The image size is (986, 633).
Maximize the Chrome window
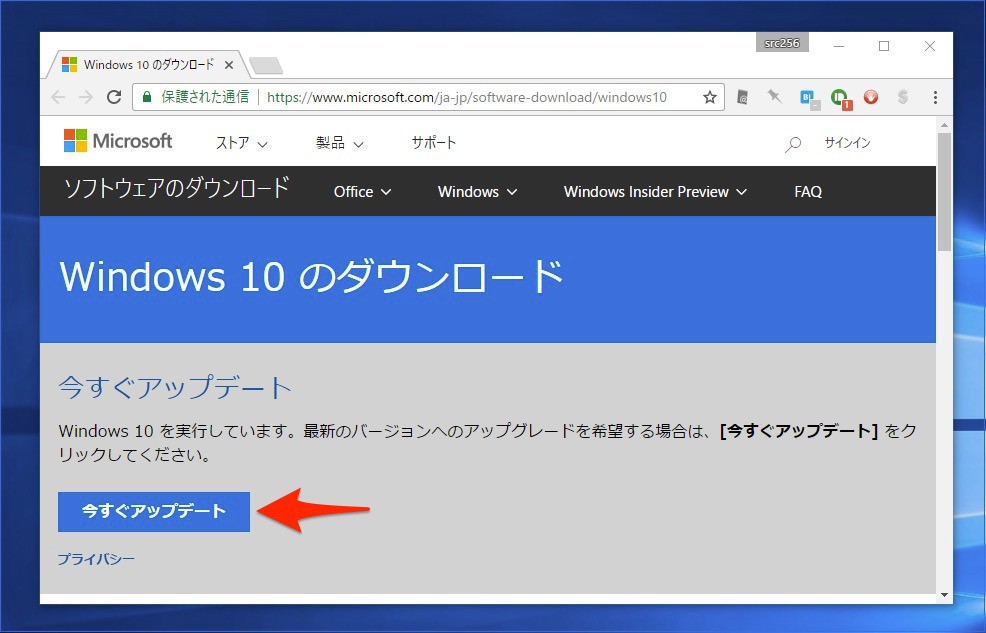884,46
